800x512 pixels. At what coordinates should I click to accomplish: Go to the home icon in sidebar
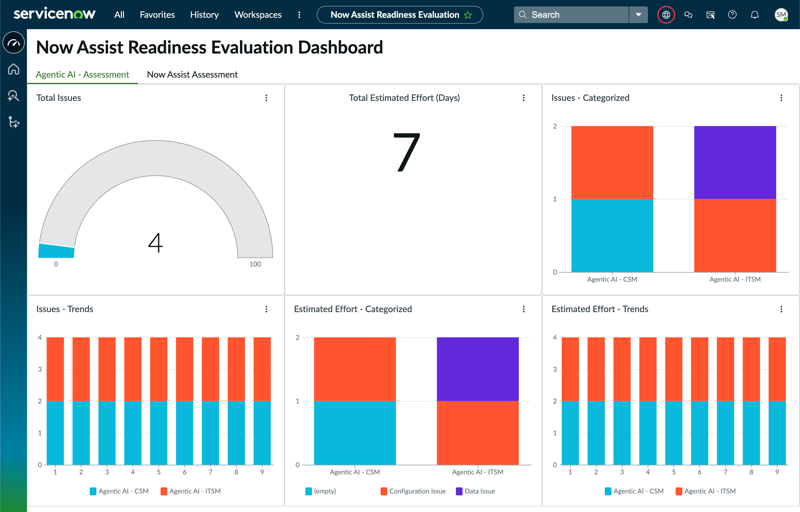tap(14, 69)
